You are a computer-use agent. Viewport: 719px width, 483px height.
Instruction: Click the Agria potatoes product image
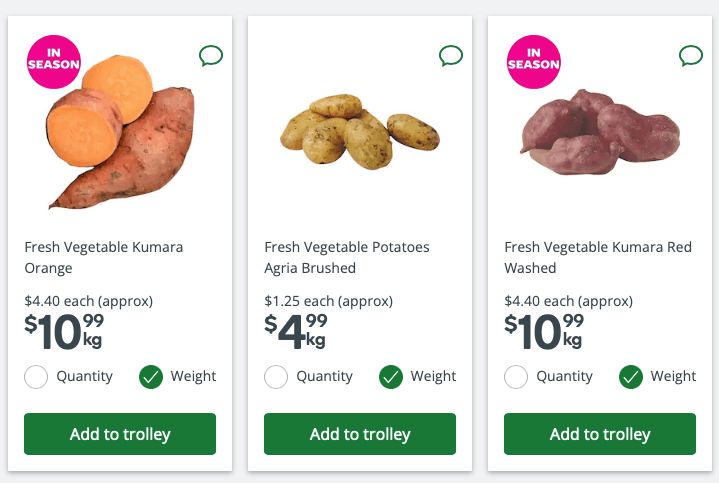(360, 130)
